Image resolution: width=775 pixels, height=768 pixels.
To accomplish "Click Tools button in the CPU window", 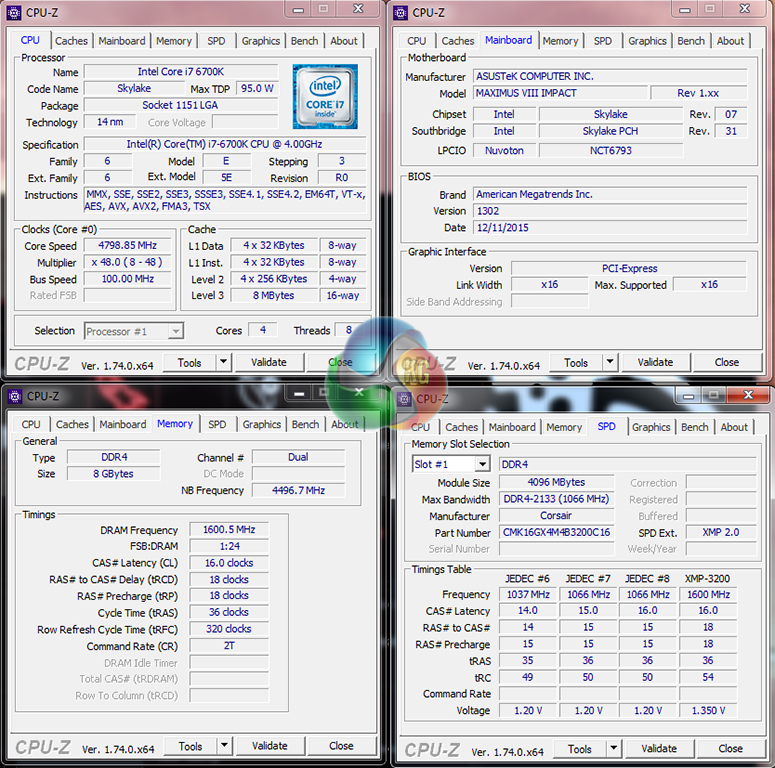I will click(189, 362).
